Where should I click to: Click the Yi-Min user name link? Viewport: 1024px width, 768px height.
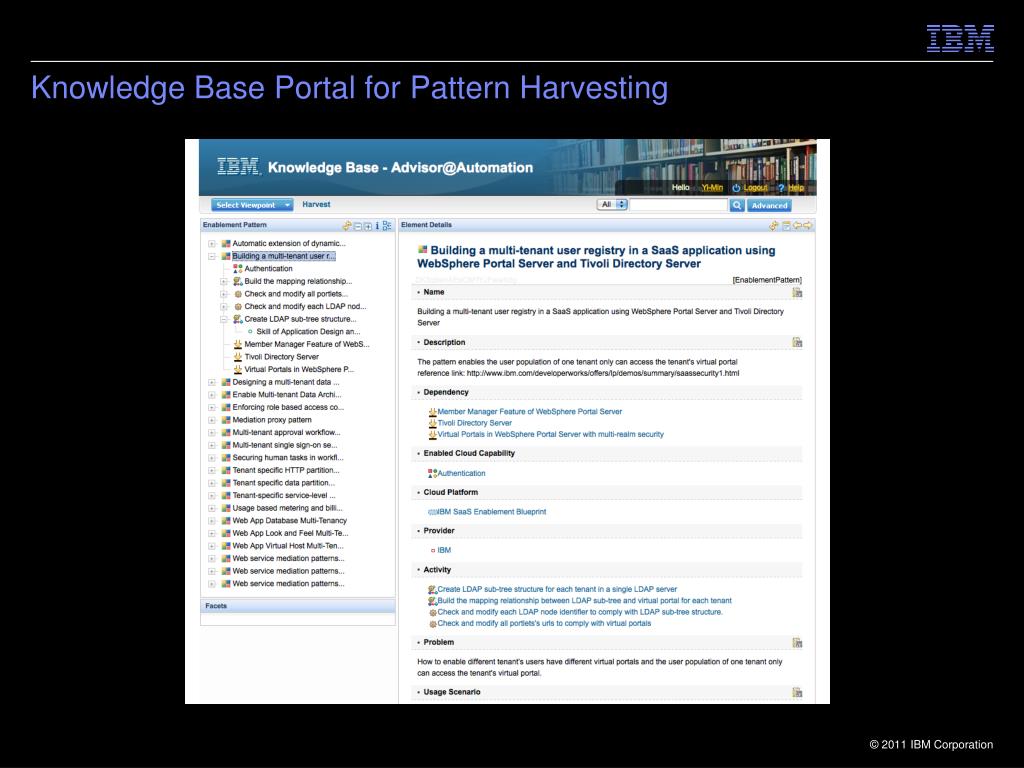click(712, 188)
